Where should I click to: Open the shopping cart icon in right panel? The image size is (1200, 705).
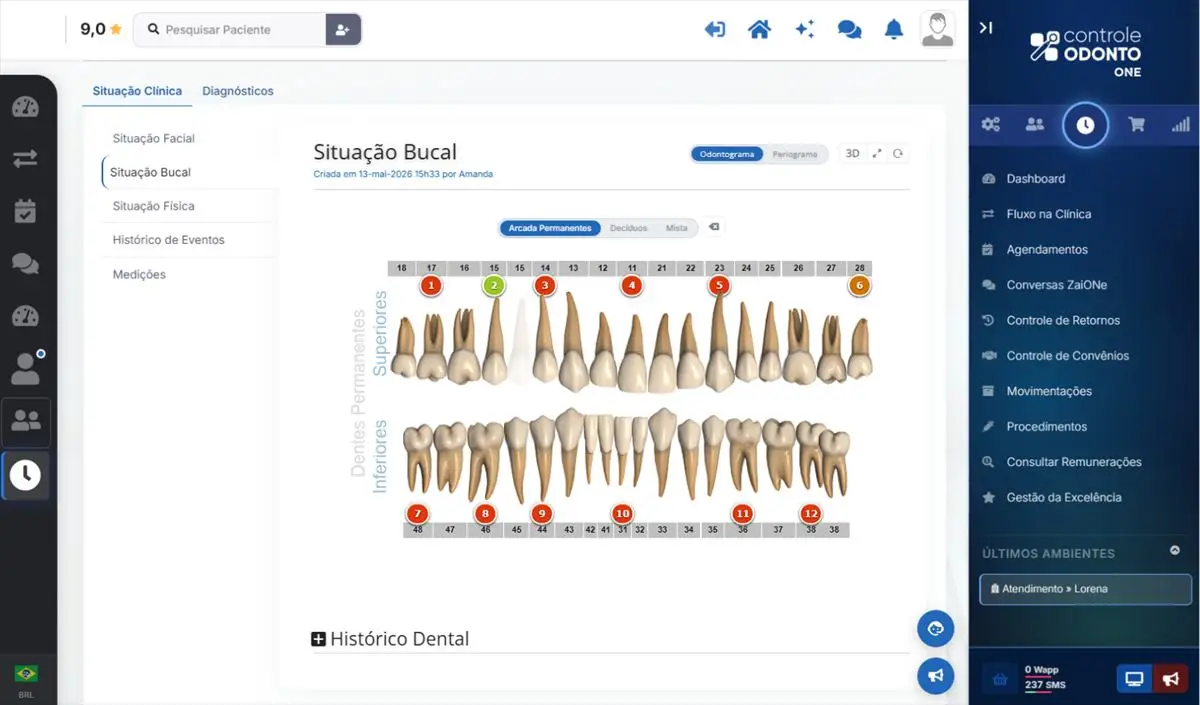click(1136, 125)
